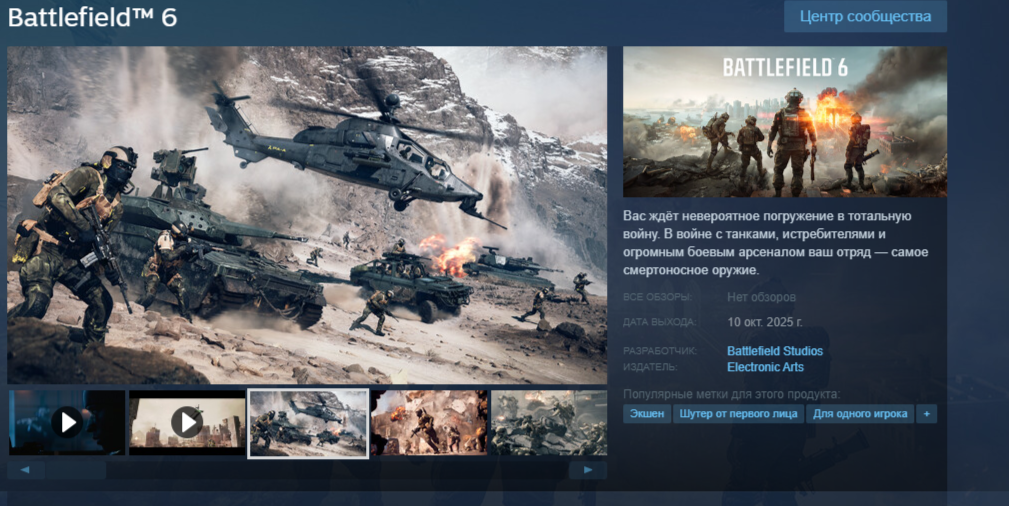Click the plus button to add tags

927,413
